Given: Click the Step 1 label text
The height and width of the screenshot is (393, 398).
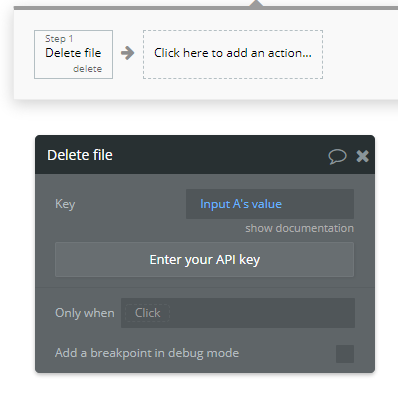Looking at the screenshot, I should pyautogui.click(x=59, y=39).
